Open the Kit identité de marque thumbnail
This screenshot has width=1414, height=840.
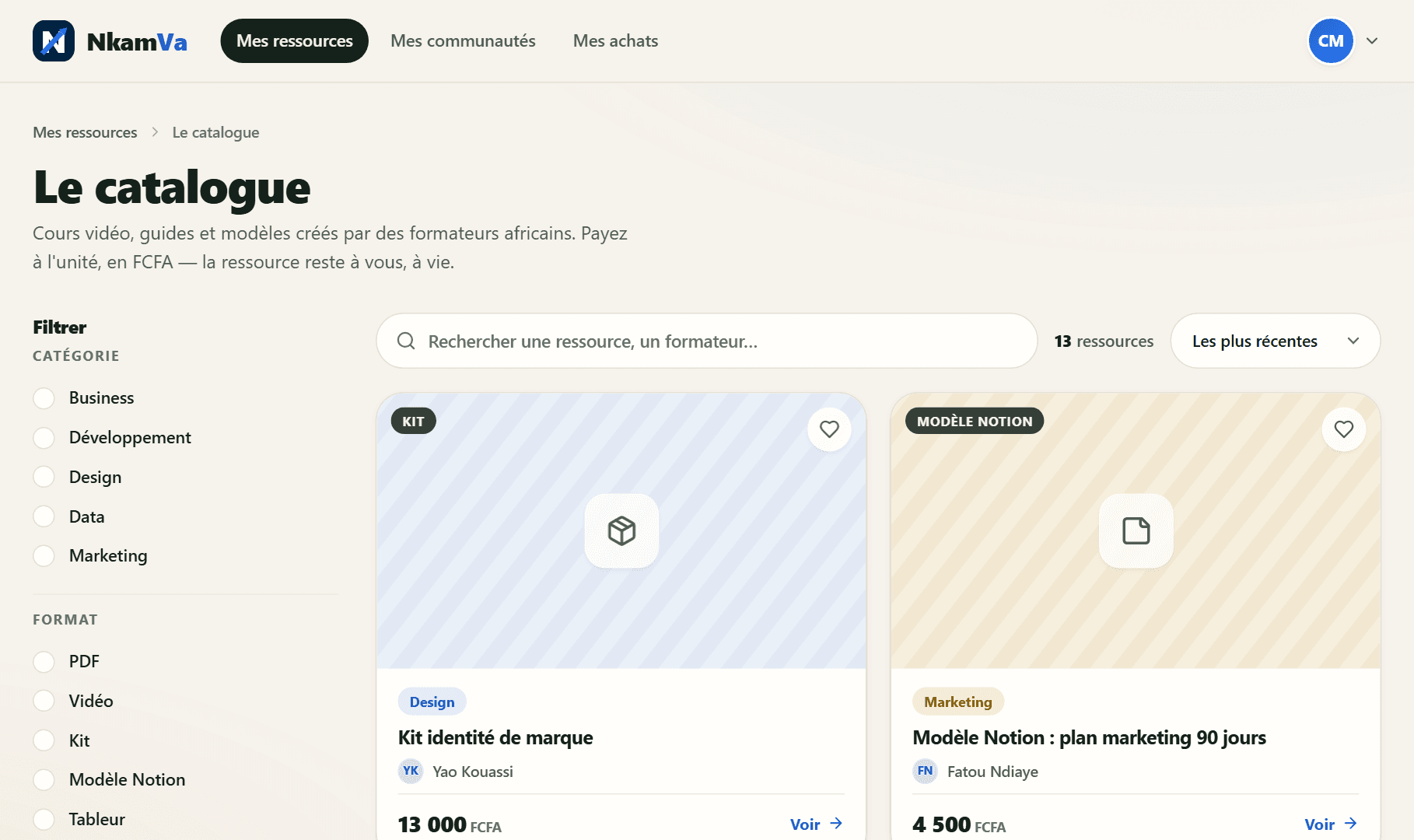point(621,531)
